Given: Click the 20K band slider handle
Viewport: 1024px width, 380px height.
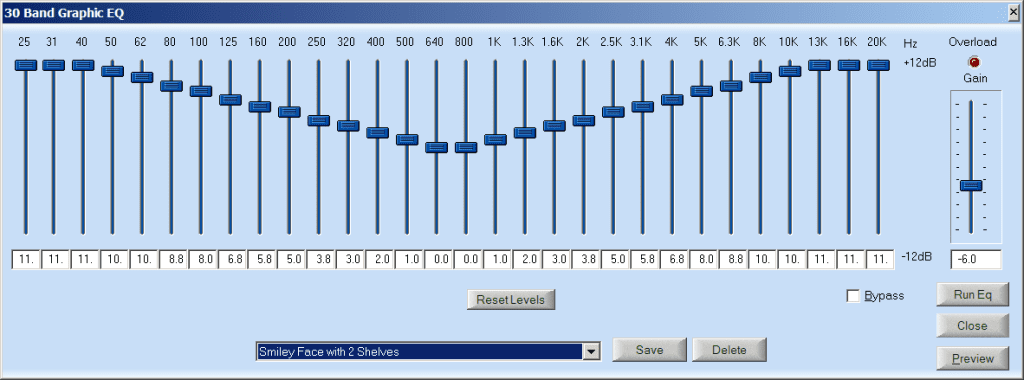Looking at the screenshot, I should point(878,65).
